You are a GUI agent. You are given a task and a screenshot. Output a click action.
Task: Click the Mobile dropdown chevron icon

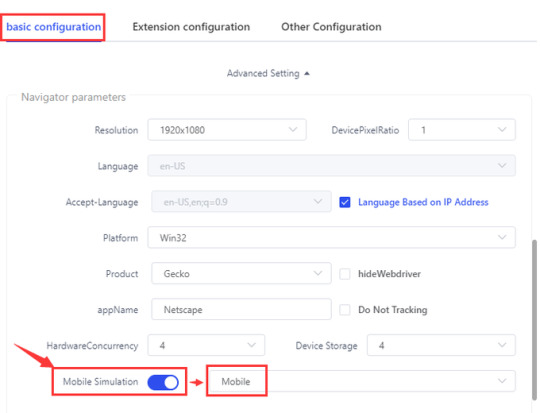(502, 381)
